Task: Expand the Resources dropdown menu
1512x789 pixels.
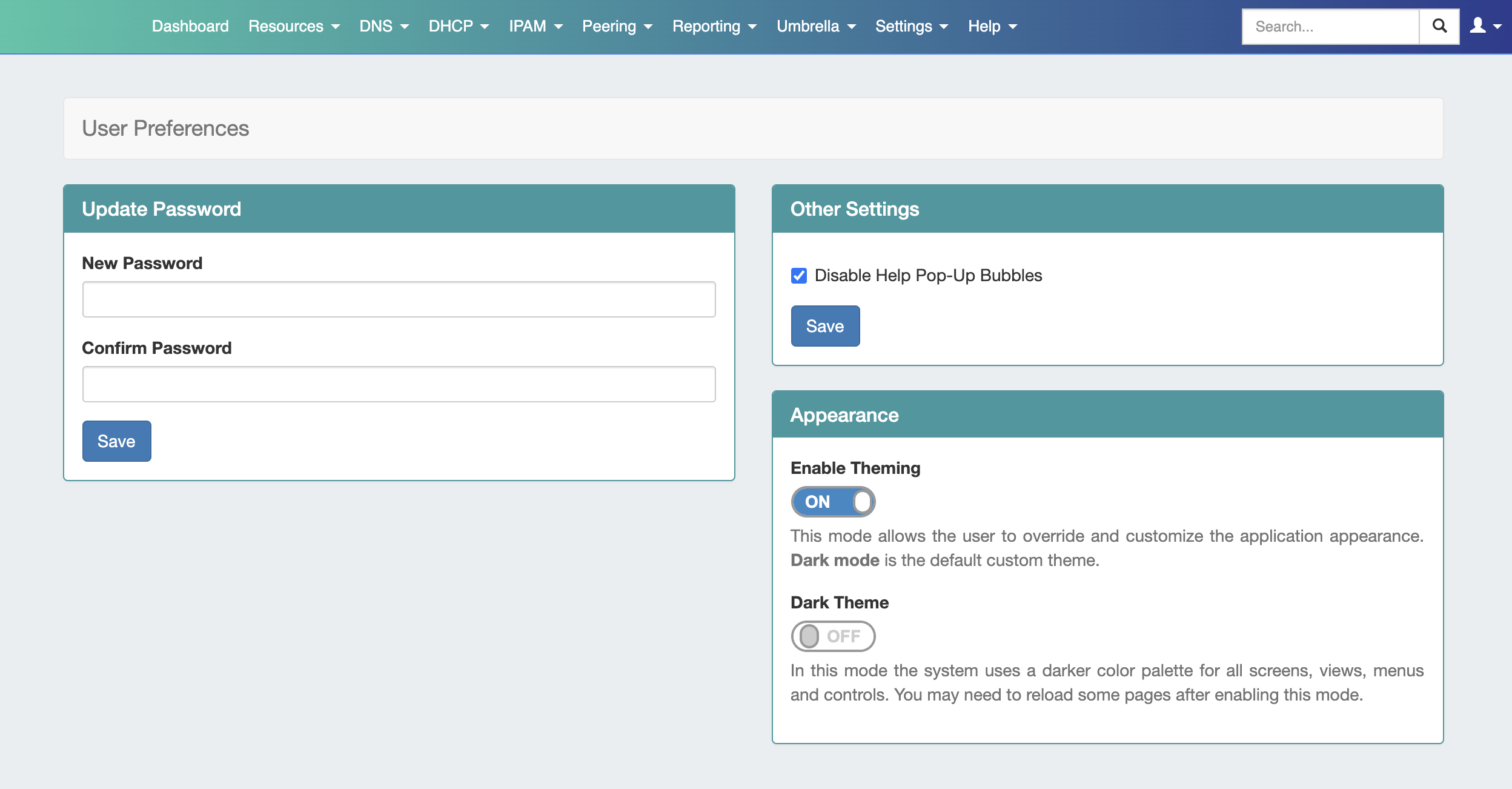Action: coord(294,26)
